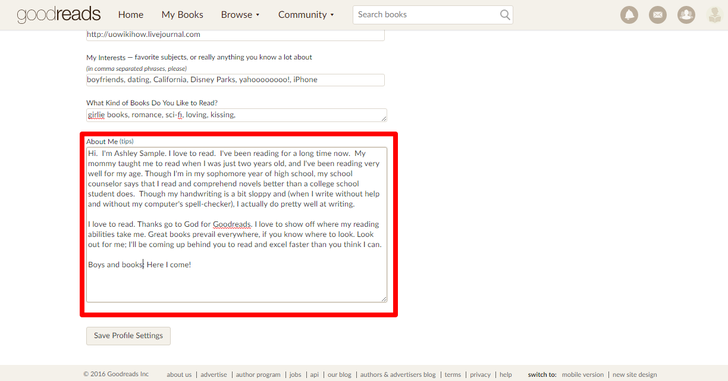The image size is (728, 381).
Task: Open My Books in the navigation
Action: tap(182, 15)
